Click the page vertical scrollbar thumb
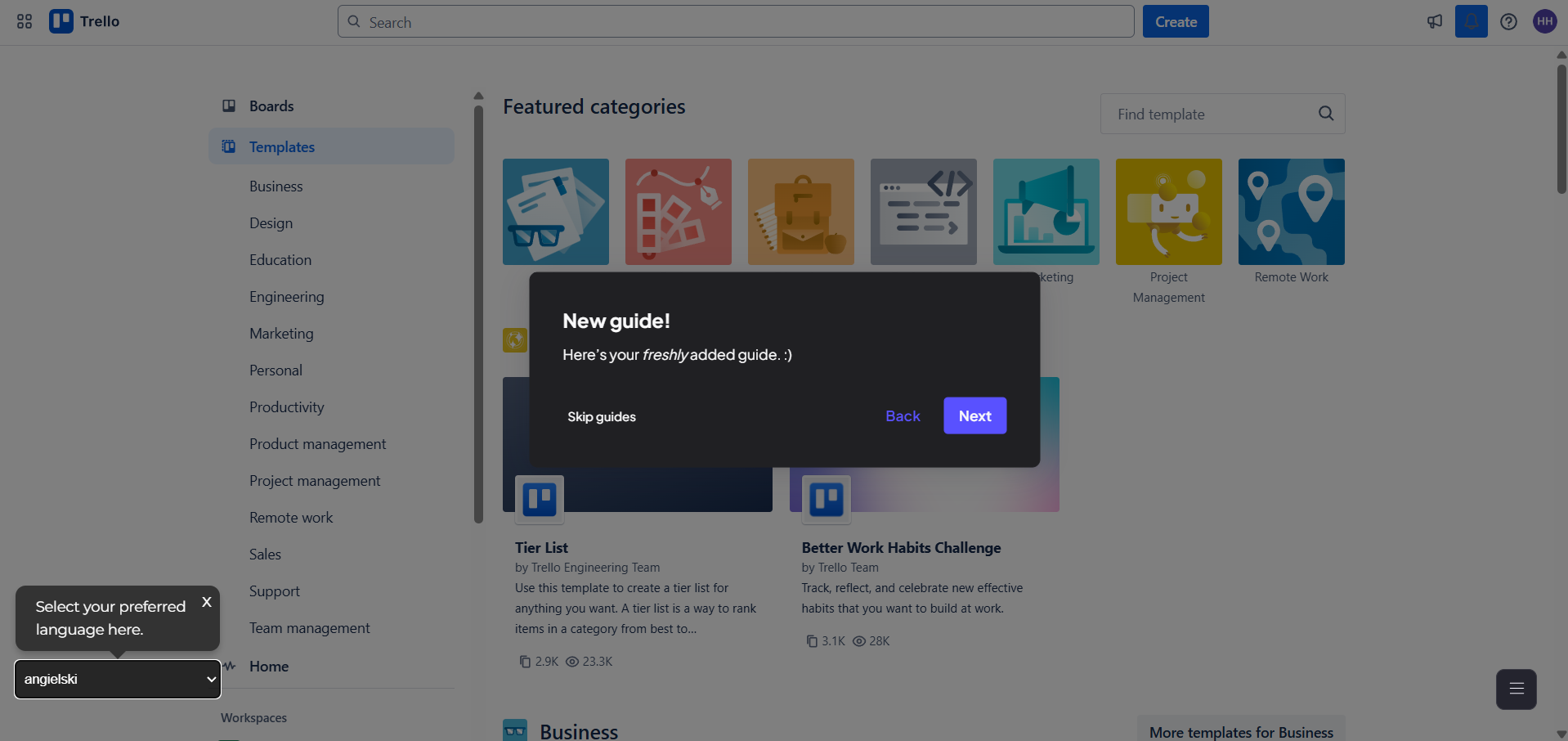 point(1561,129)
